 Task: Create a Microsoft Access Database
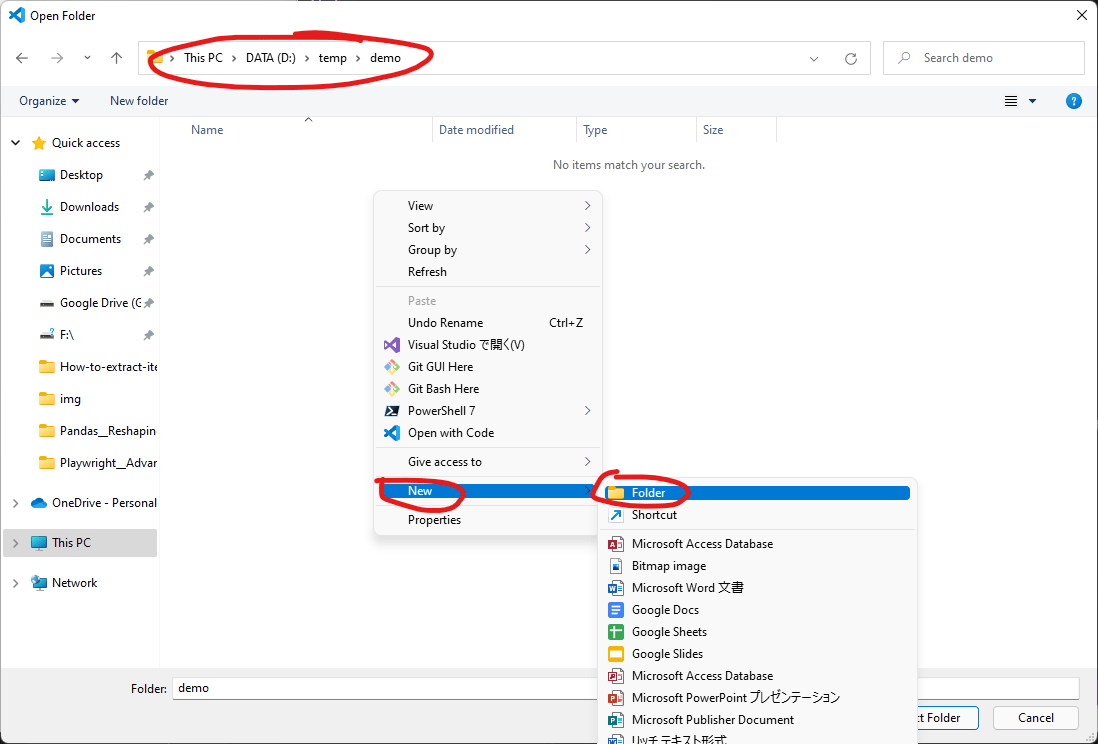702,543
